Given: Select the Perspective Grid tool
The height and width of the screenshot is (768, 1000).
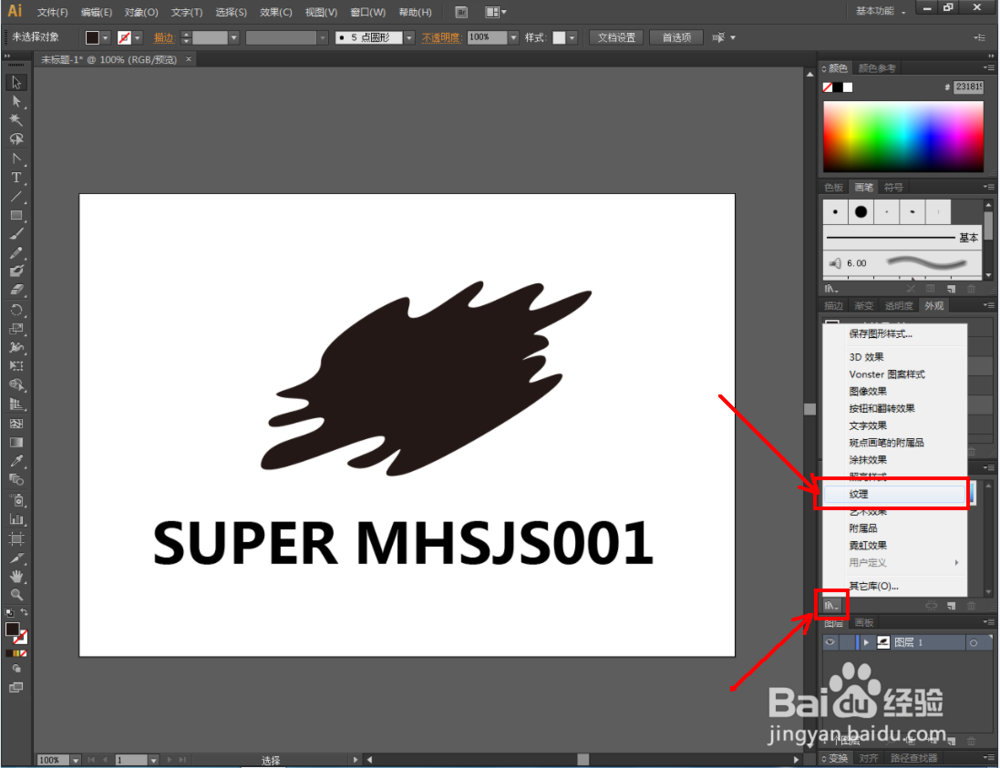Looking at the screenshot, I should (x=16, y=404).
